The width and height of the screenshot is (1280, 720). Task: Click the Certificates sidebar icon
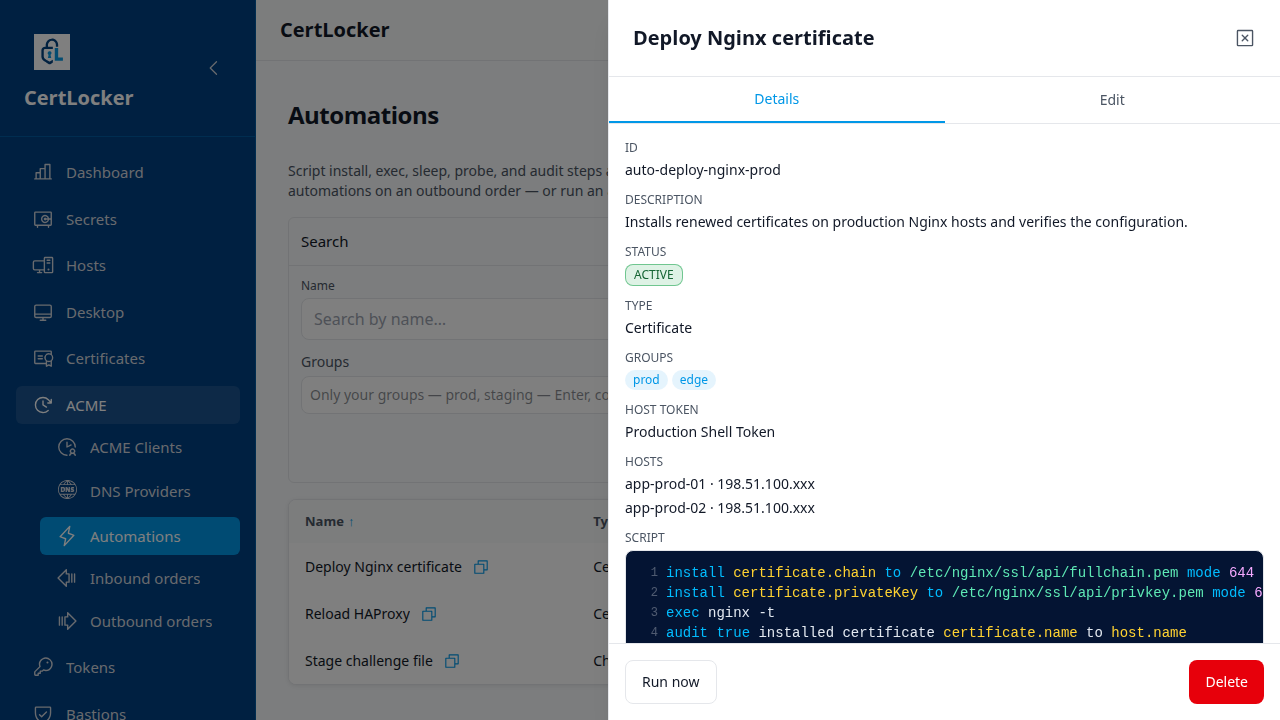click(43, 358)
